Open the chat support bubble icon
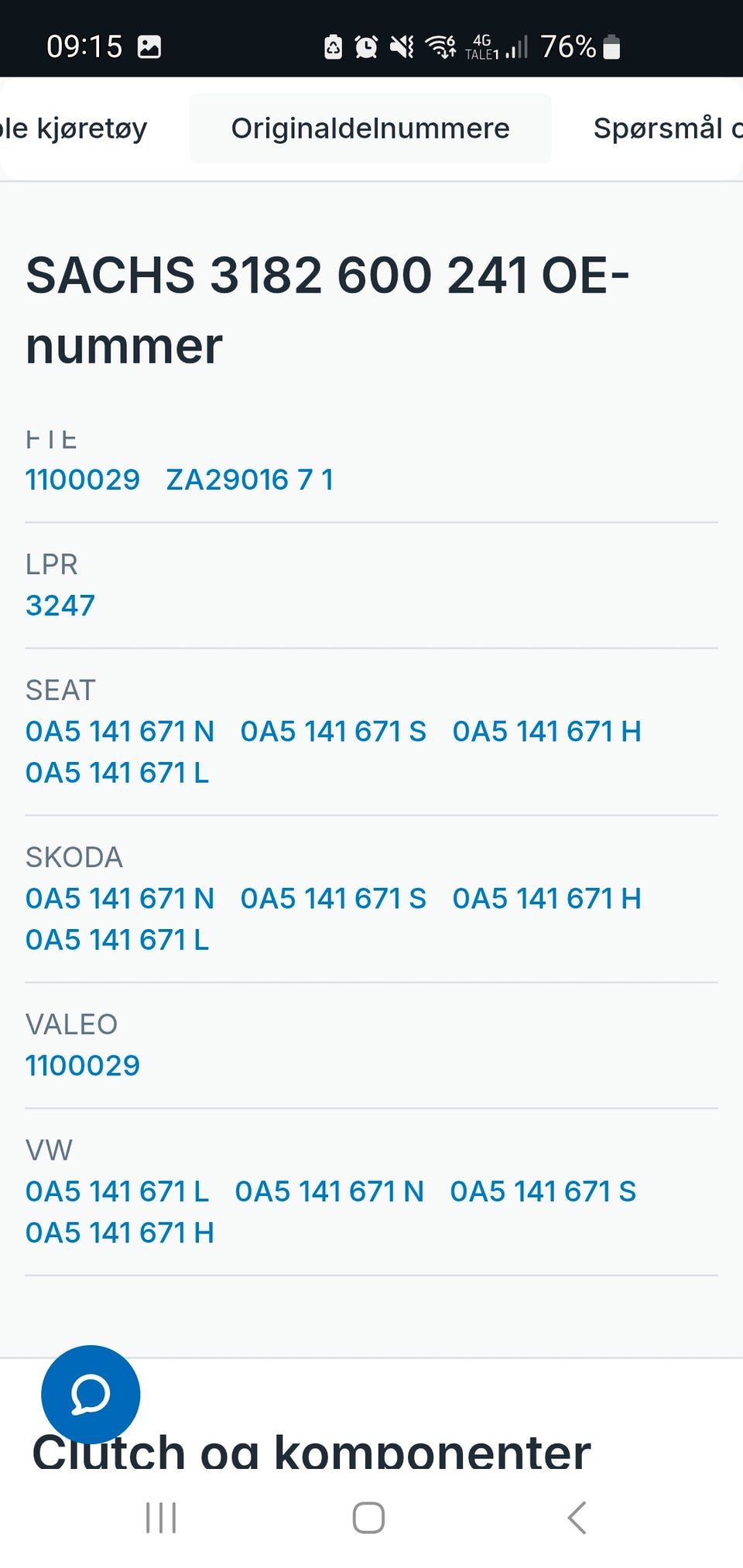743x1568 pixels. click(91, 1394)
